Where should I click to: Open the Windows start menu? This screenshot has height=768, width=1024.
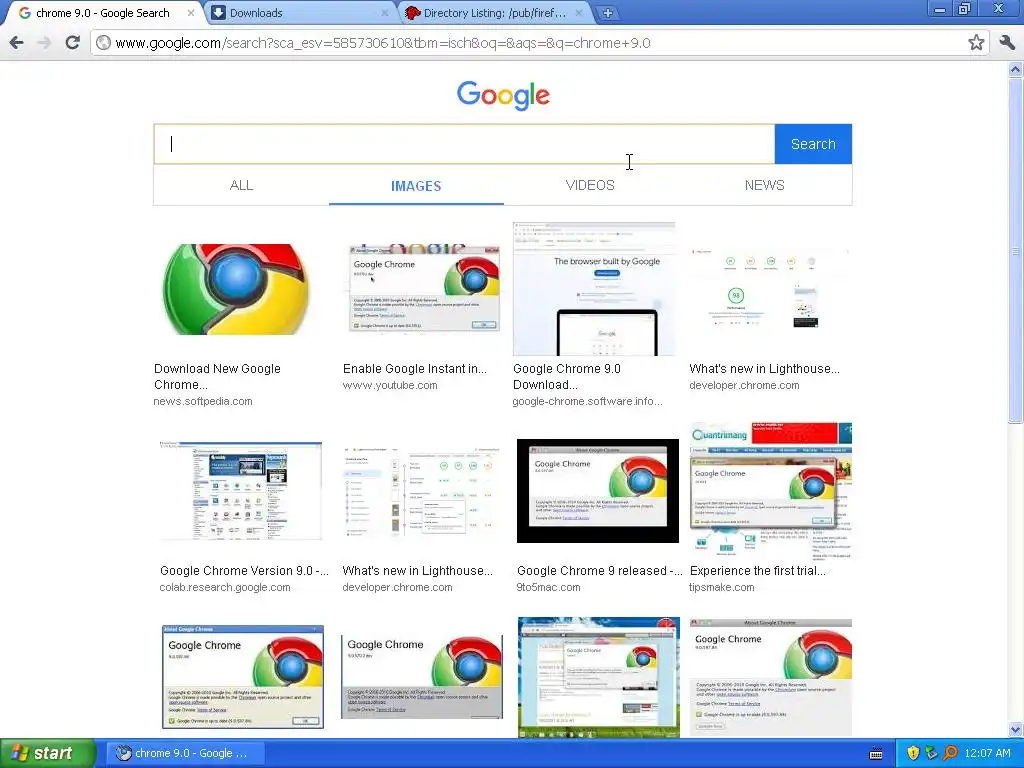47,753
